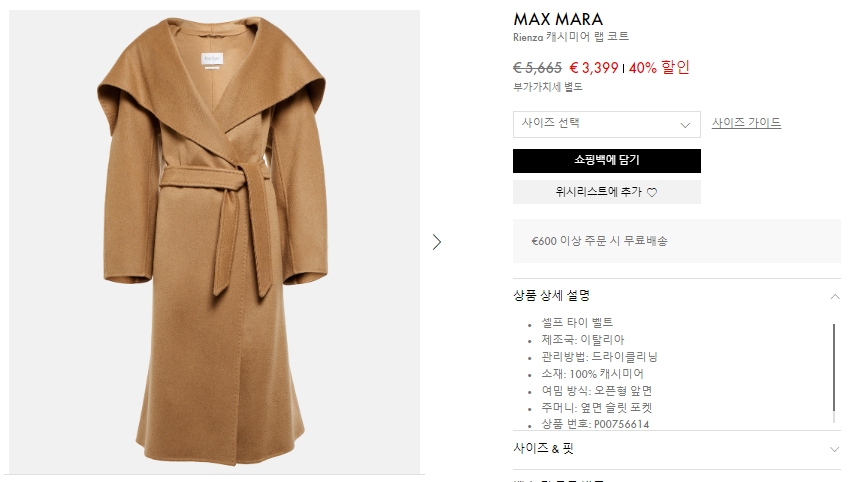849x482 pixels.
Task: Show next product image with right arrow
Action: tap(437, 242)
